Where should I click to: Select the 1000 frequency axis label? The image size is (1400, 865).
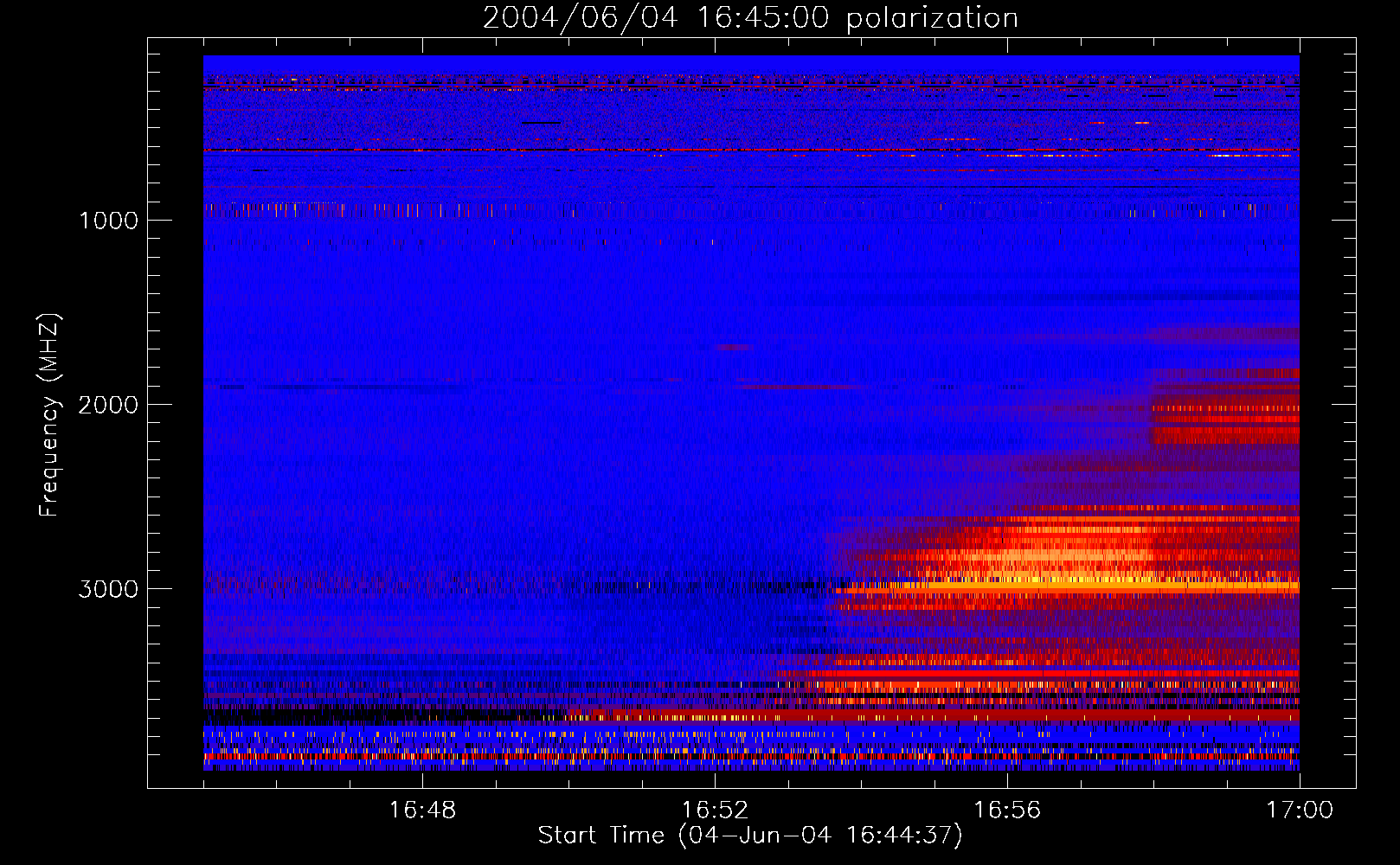click(x=109, y=221)
